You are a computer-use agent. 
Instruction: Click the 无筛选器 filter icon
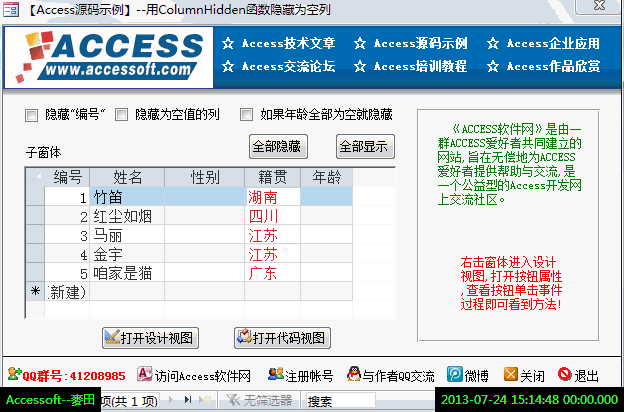coord(233,400)
